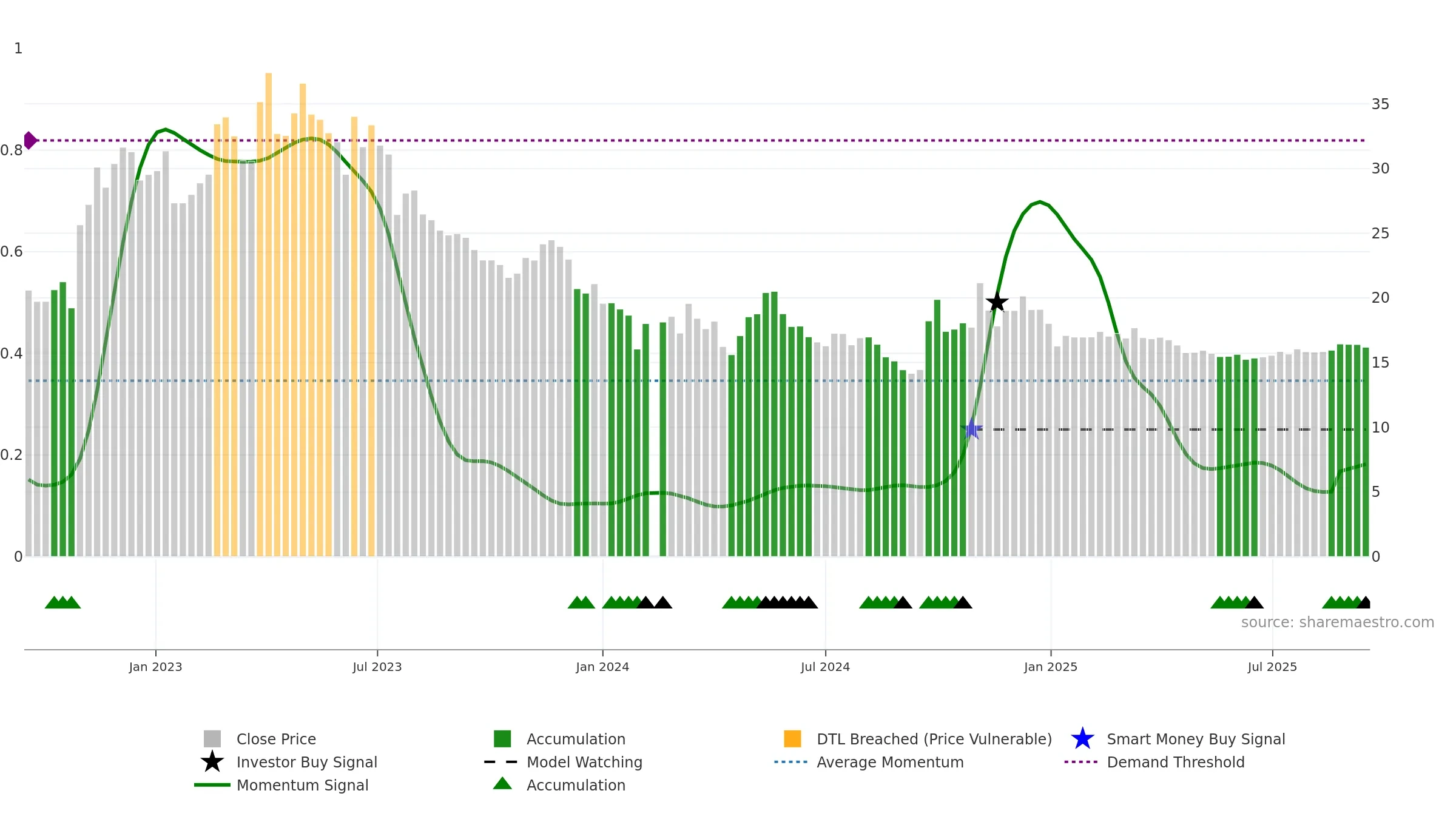Image resolution: width=1456 pixels, height=819 pixels.
Task: Click the purple diamond Demand Threshold marker
Action: pos(30,140)
